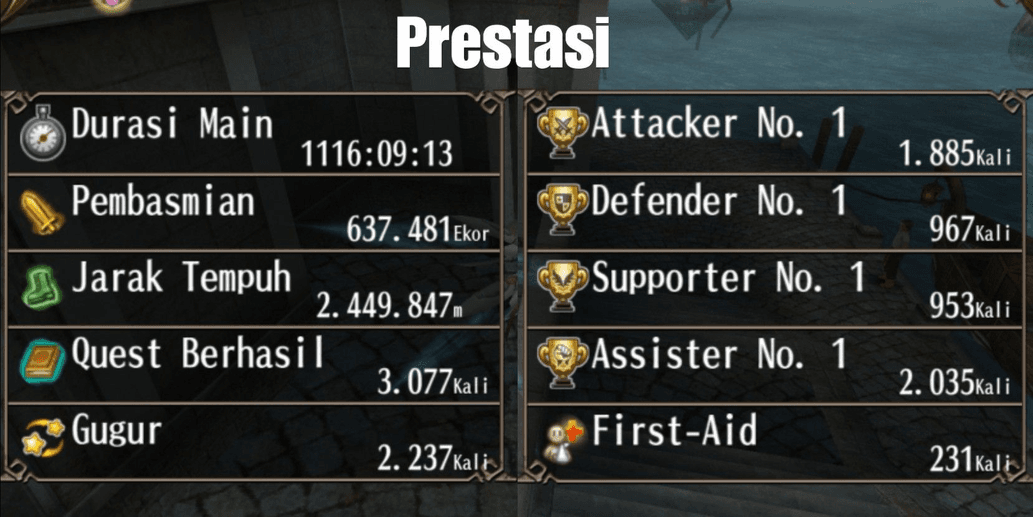Image resolution: width=1033 pixels, height=517 pixels.
Task: Tap the First-Aid character icon
Action: pyautogui.click(x=563, y=440)
